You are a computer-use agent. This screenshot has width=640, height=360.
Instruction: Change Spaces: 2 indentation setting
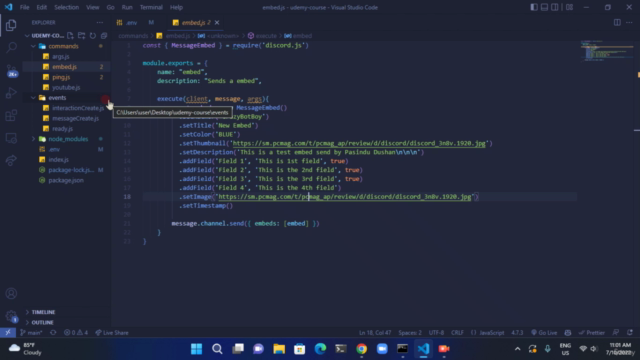click(x=410, y=333)
